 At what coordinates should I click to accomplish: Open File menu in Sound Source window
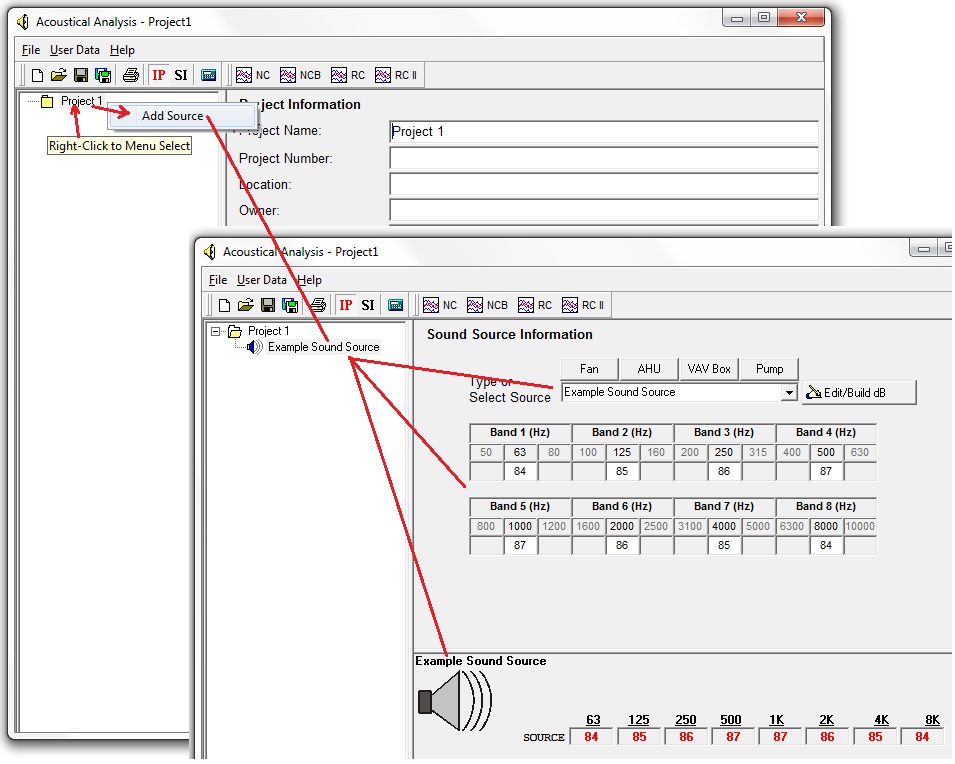coord(218,280)
